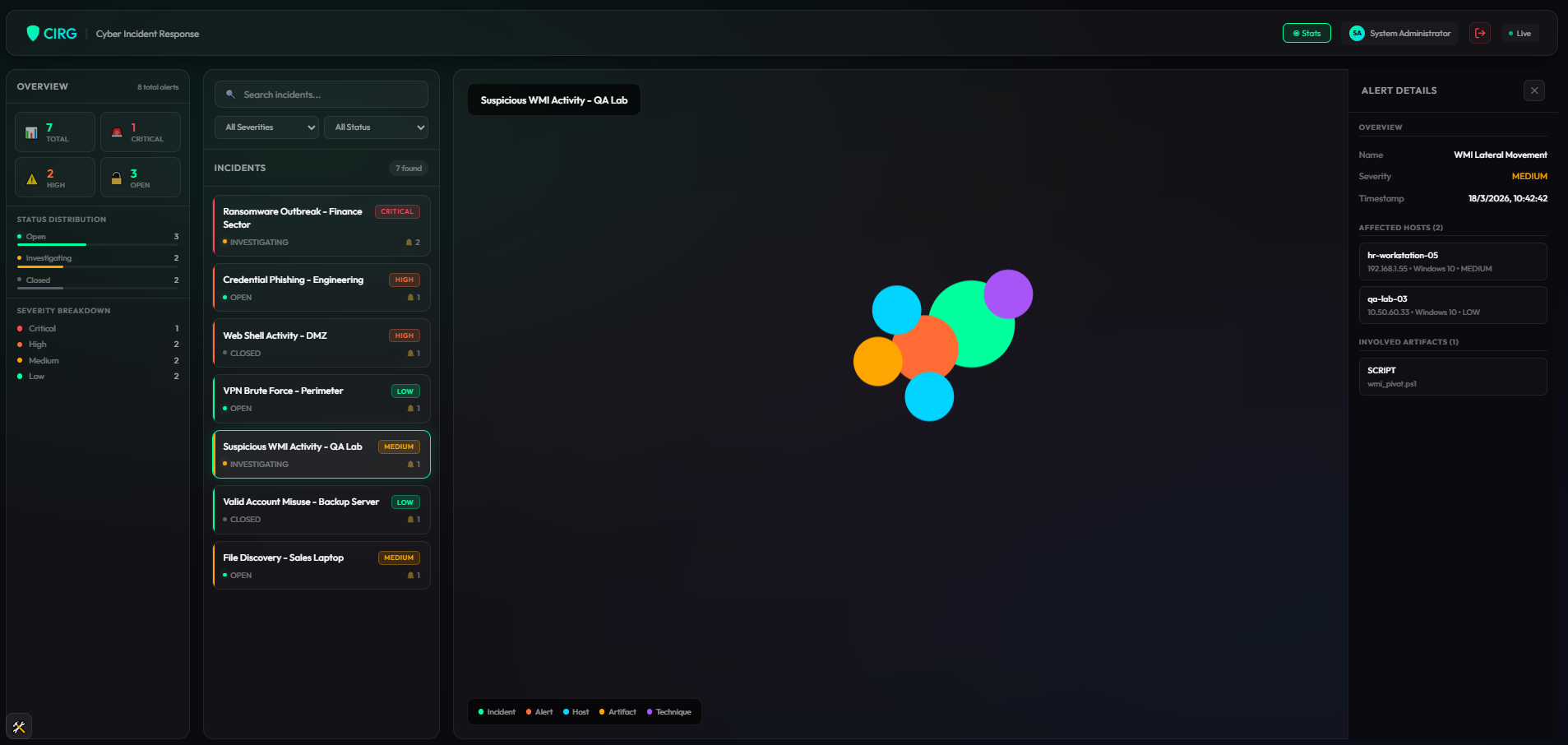The image size is (1568, 745).
Task: Toggle the Live status indicator
Action: coord(1520,33)
